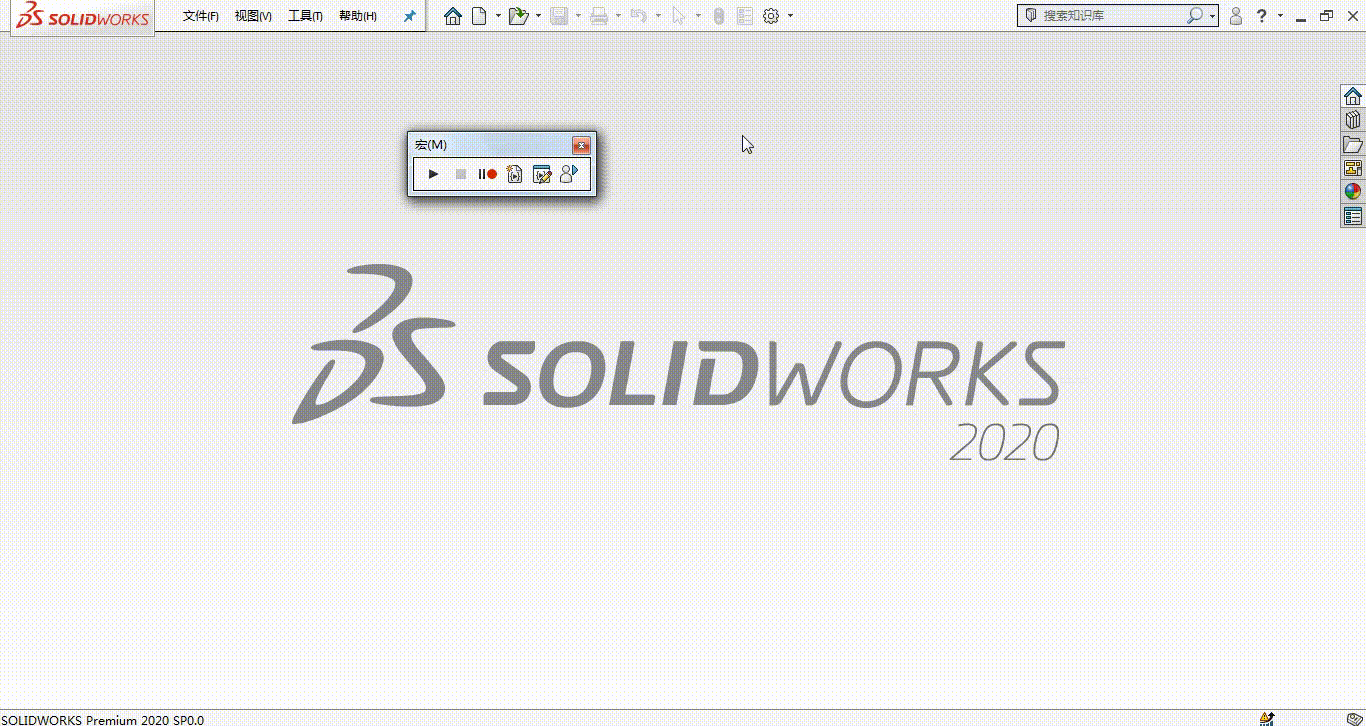Screen dimensions: 1366x726
Task: Click the Save floppy disk icon
Action: (560, 16)
